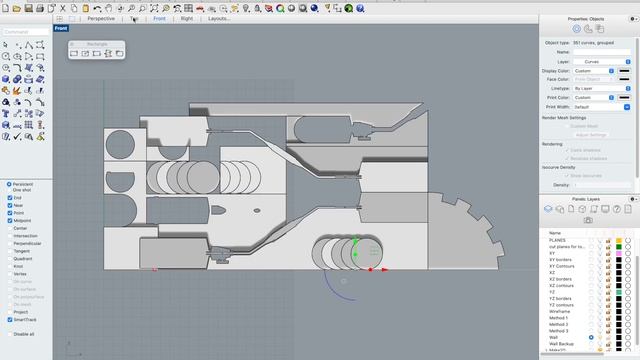Click the Display Color black swatch
Viewport: 640px width, 360px height.
(x=624, y=71)
